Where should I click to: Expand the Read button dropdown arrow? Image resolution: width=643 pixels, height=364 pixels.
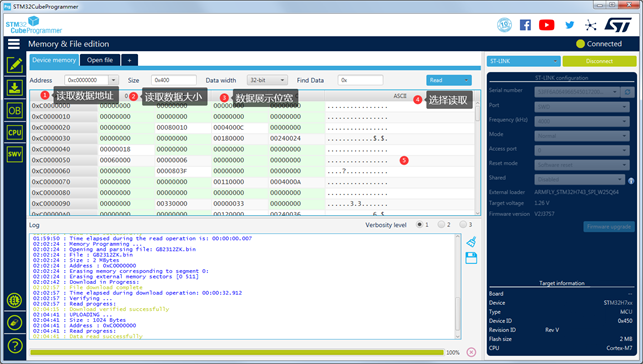(466, 80)
